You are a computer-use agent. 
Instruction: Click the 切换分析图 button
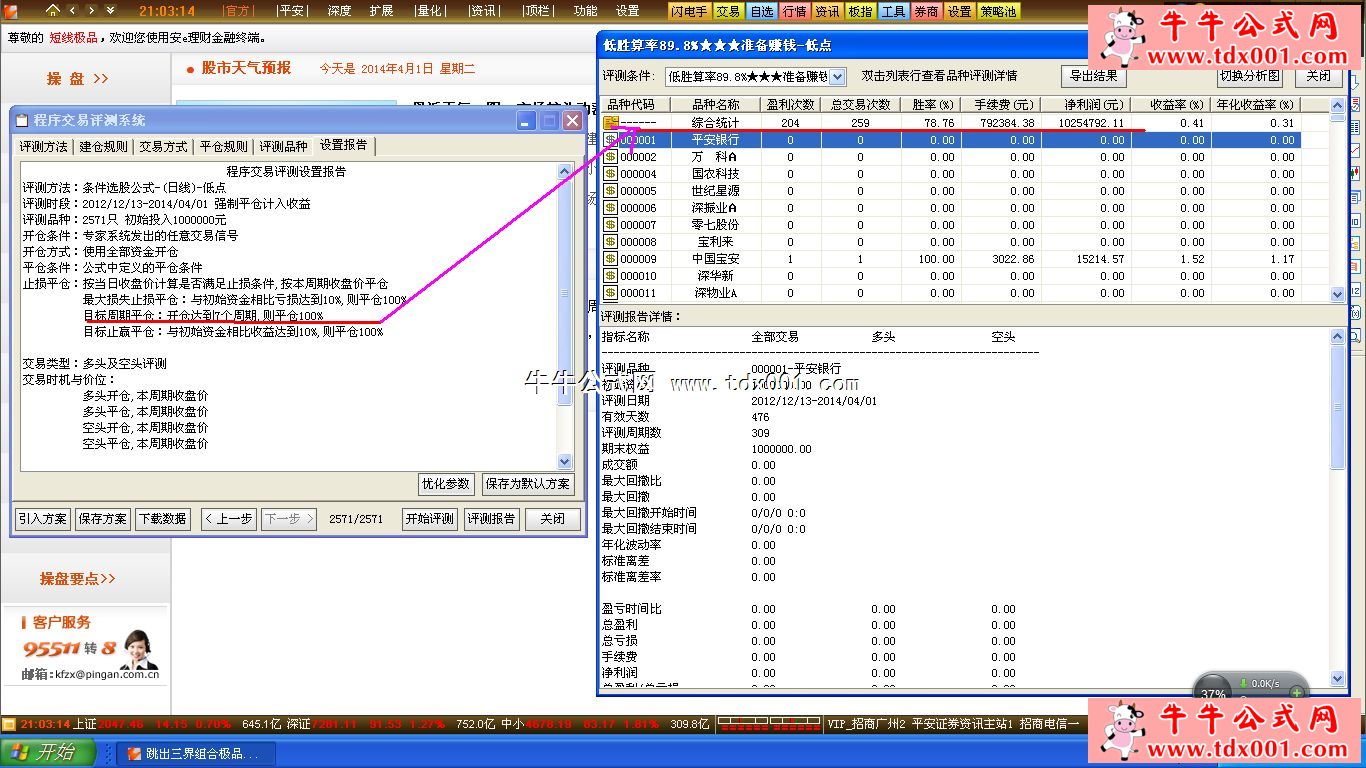[x=1250, y=76]
